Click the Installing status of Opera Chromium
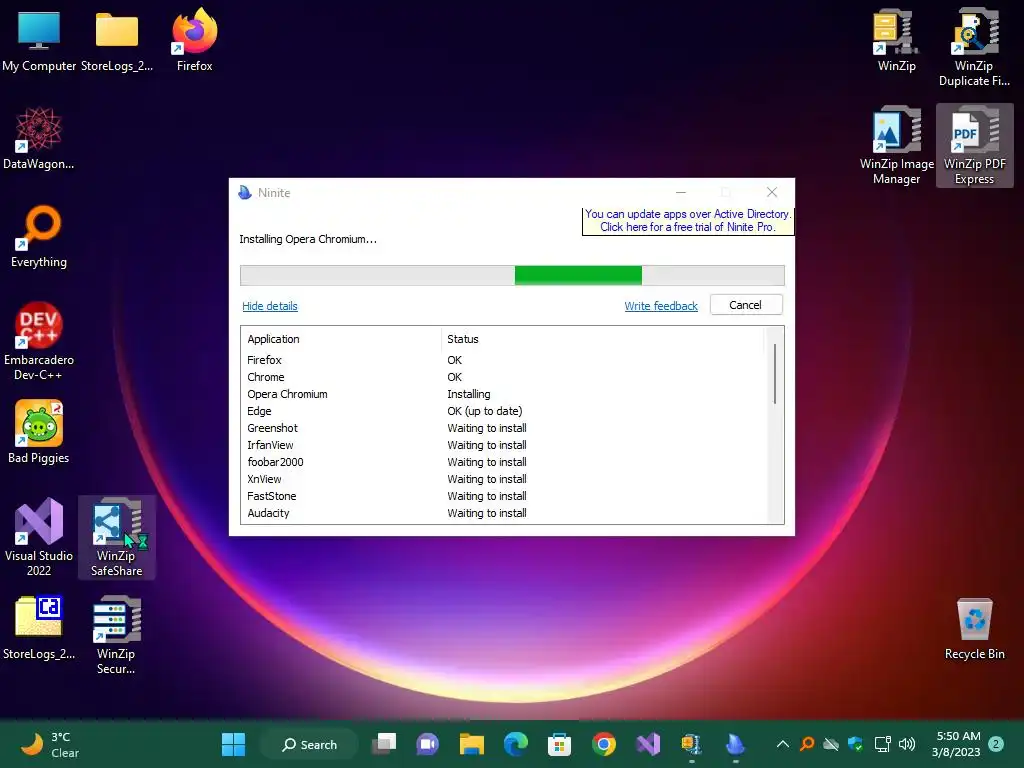 pos(468,394)
